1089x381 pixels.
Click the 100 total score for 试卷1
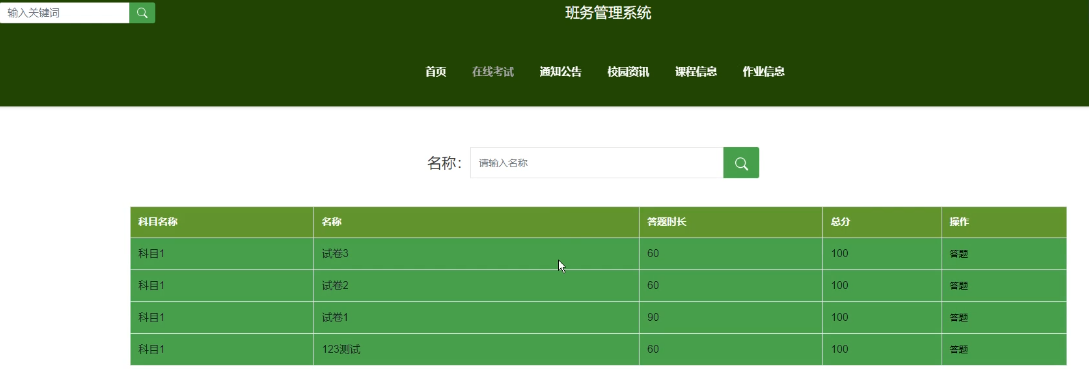(x=882, y=318)
